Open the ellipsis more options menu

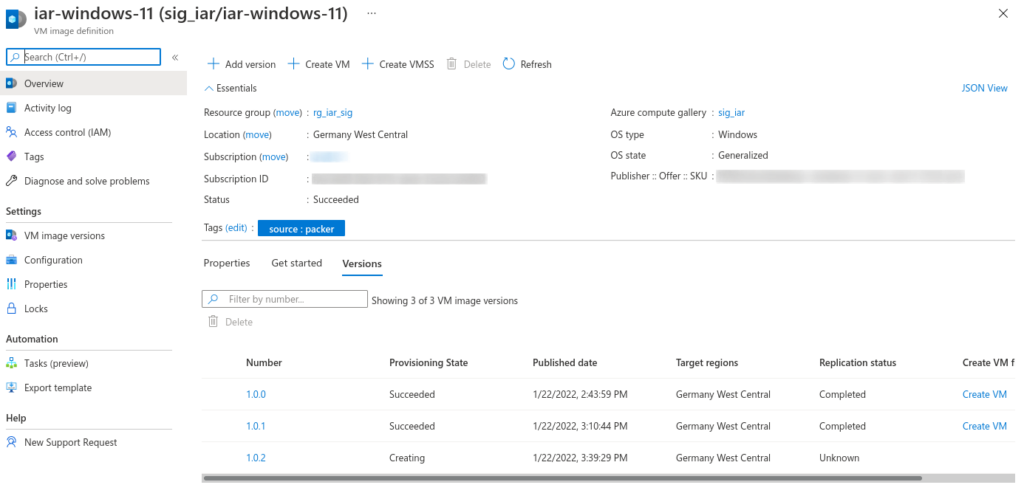click(x=371, y=14)
